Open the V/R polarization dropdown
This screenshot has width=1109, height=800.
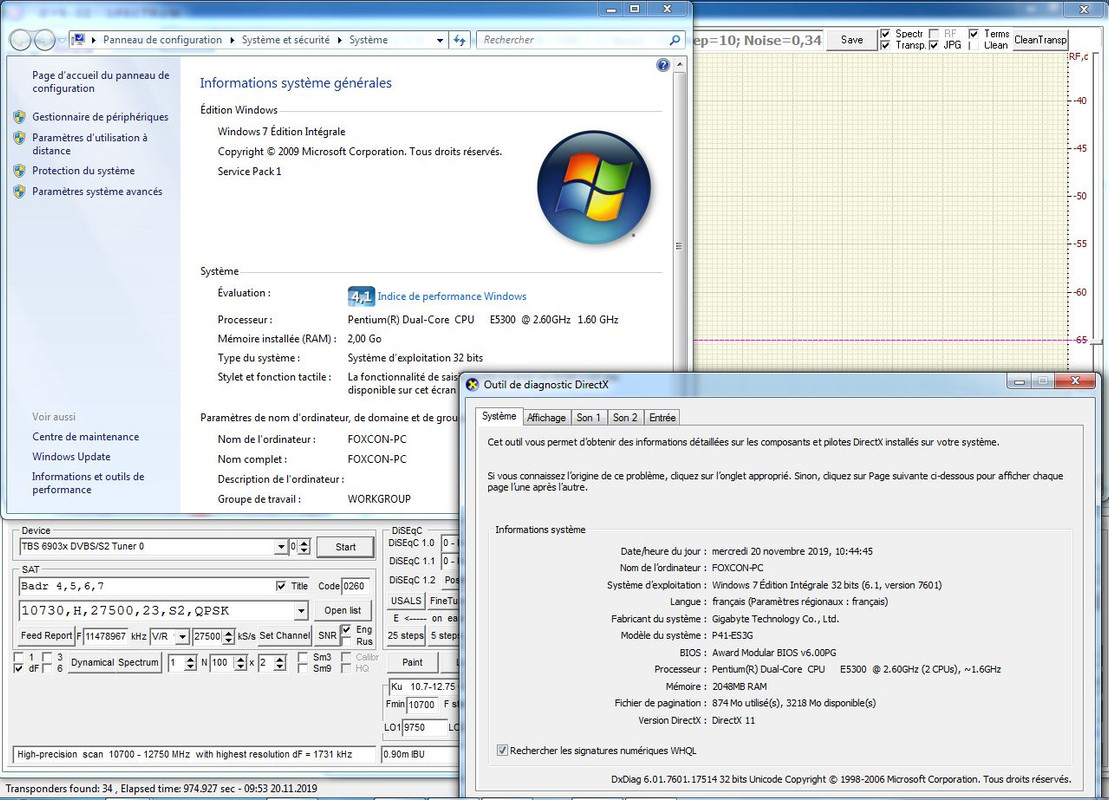[182, 637]
